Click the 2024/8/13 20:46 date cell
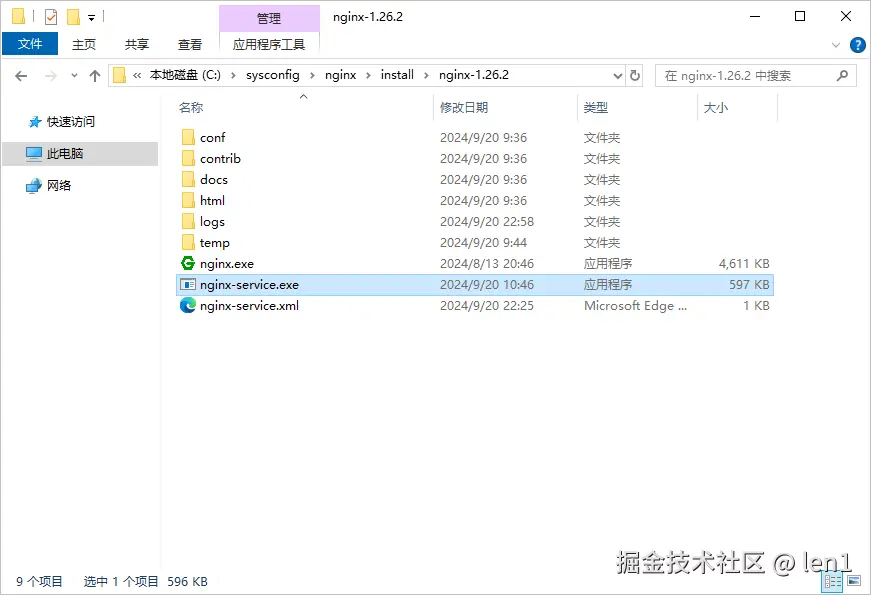 click(487, 264)
